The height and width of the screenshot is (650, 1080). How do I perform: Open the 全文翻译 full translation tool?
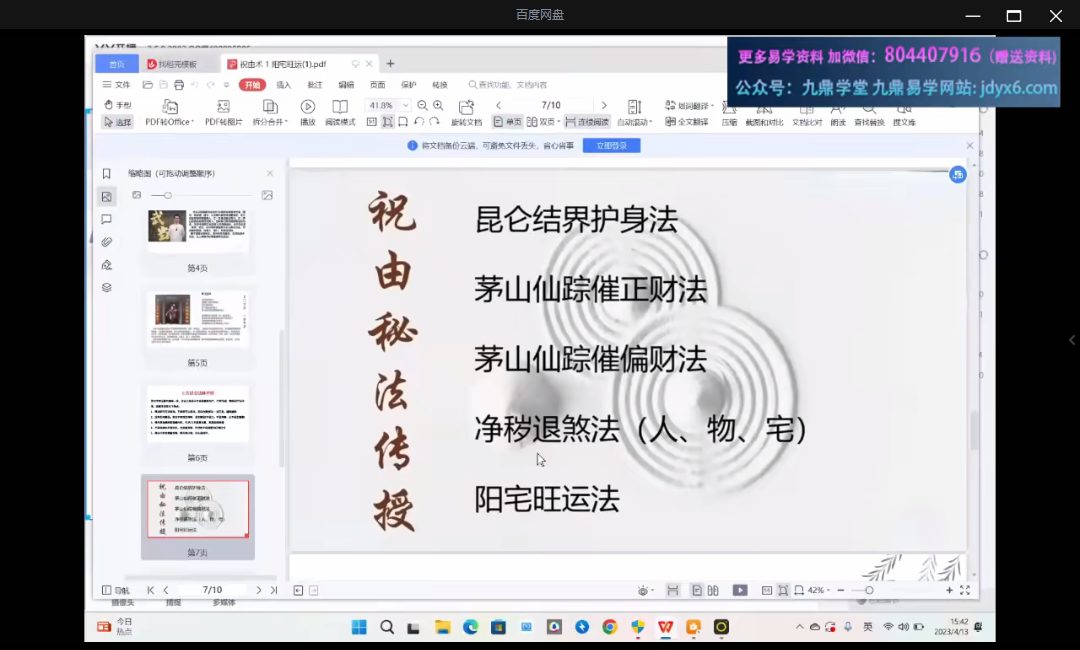pos(687,122)
